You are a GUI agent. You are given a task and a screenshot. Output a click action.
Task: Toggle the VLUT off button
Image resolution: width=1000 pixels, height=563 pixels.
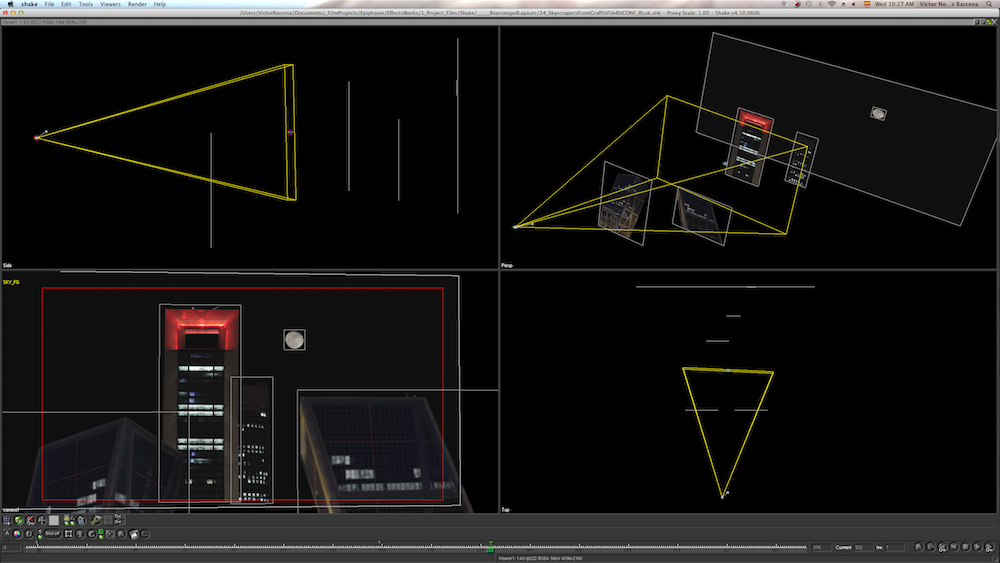[x=52, y=534]
